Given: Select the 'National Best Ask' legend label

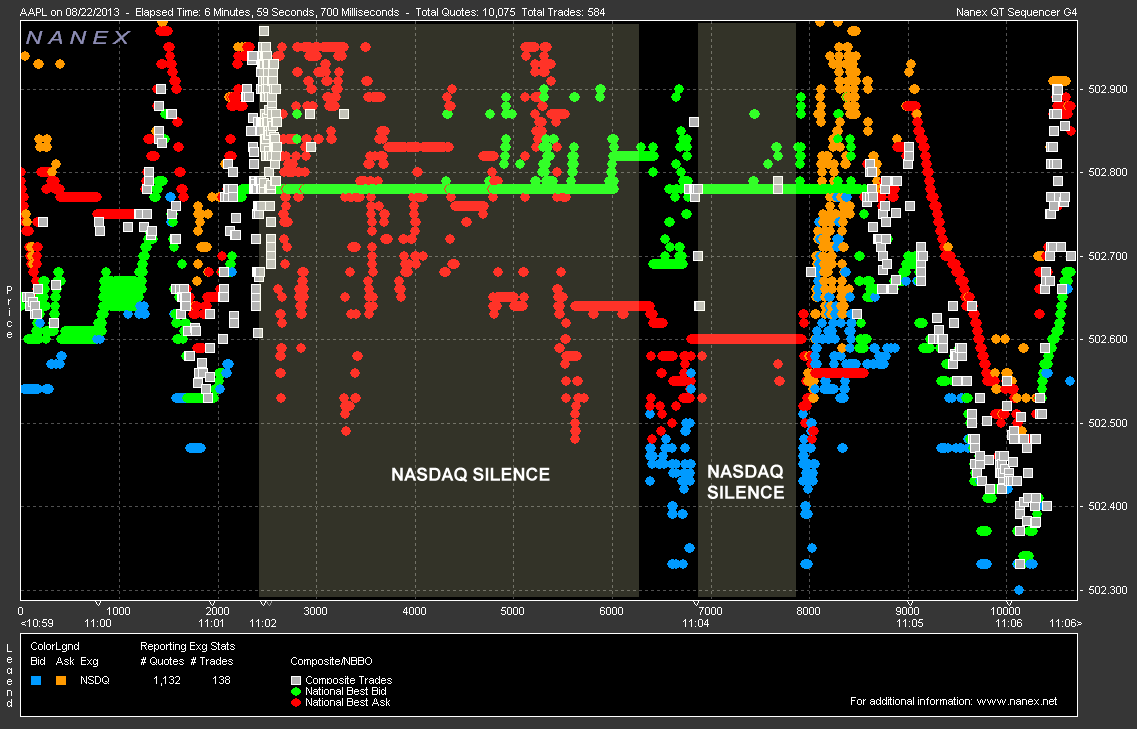Looking at the screenshot, I should coord(348,702).
